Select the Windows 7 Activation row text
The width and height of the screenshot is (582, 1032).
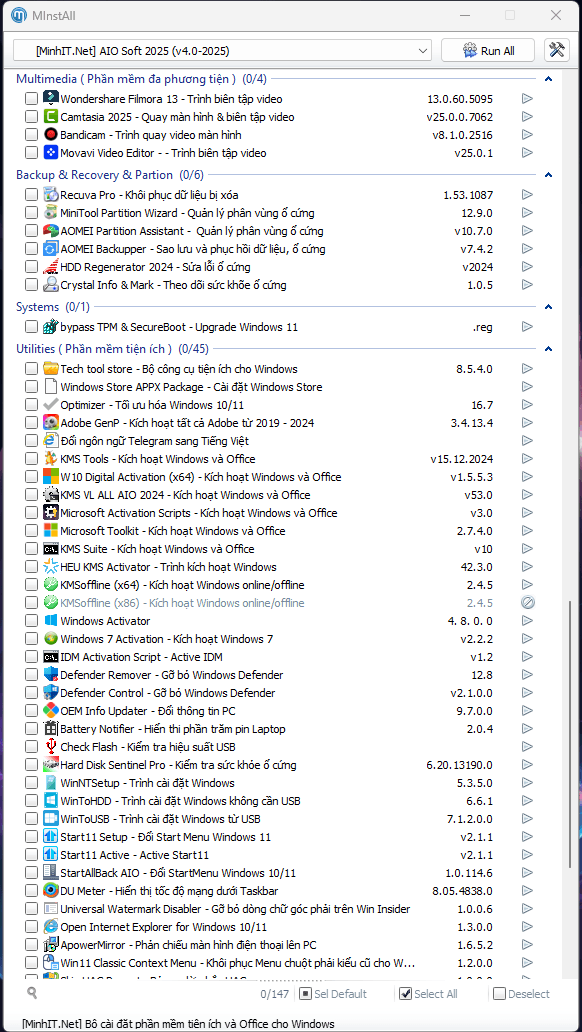coord(167,639)
